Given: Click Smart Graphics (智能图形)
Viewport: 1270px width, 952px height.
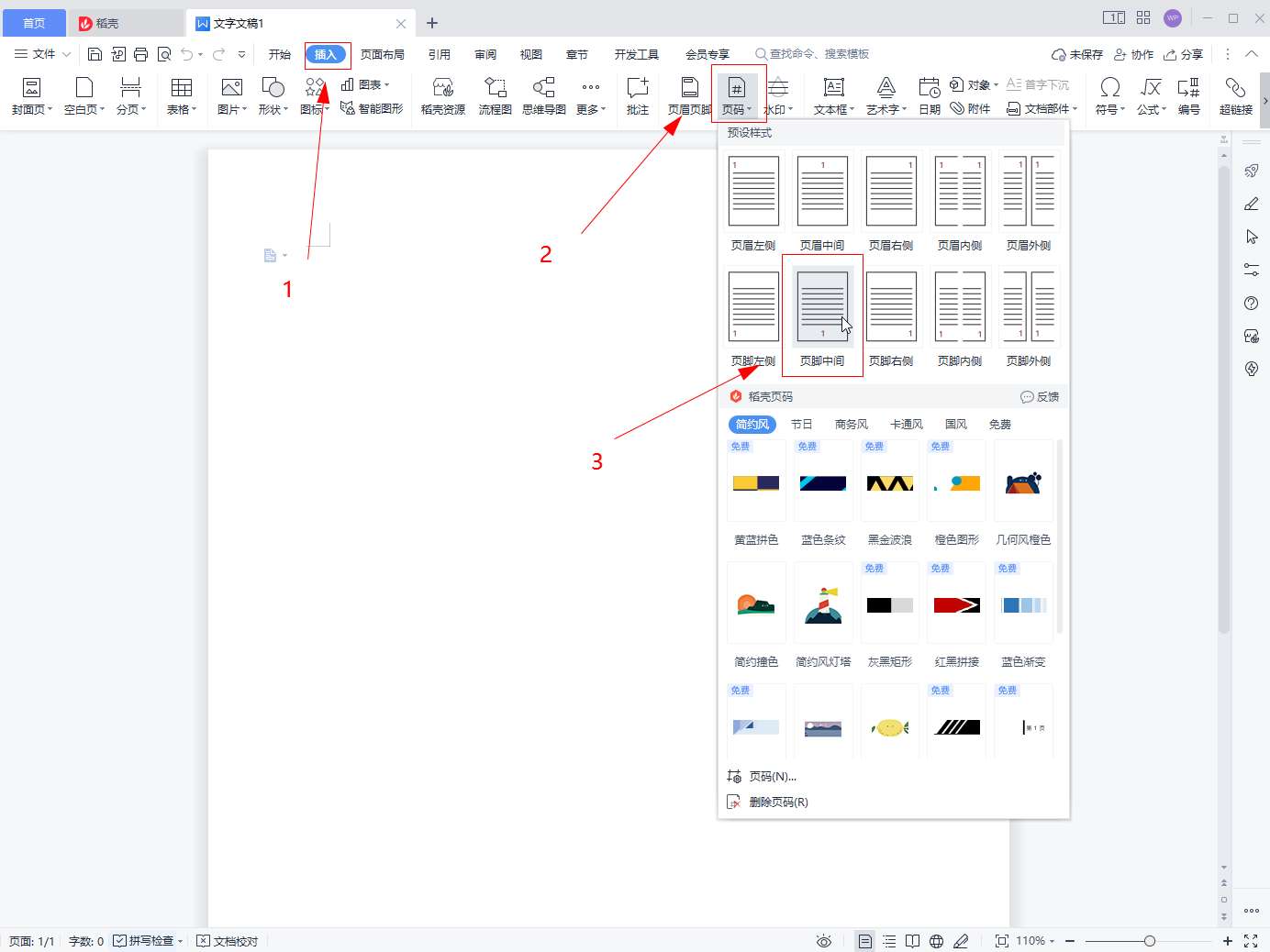Looking at the screenshot, I should click(x=372, y=108).
